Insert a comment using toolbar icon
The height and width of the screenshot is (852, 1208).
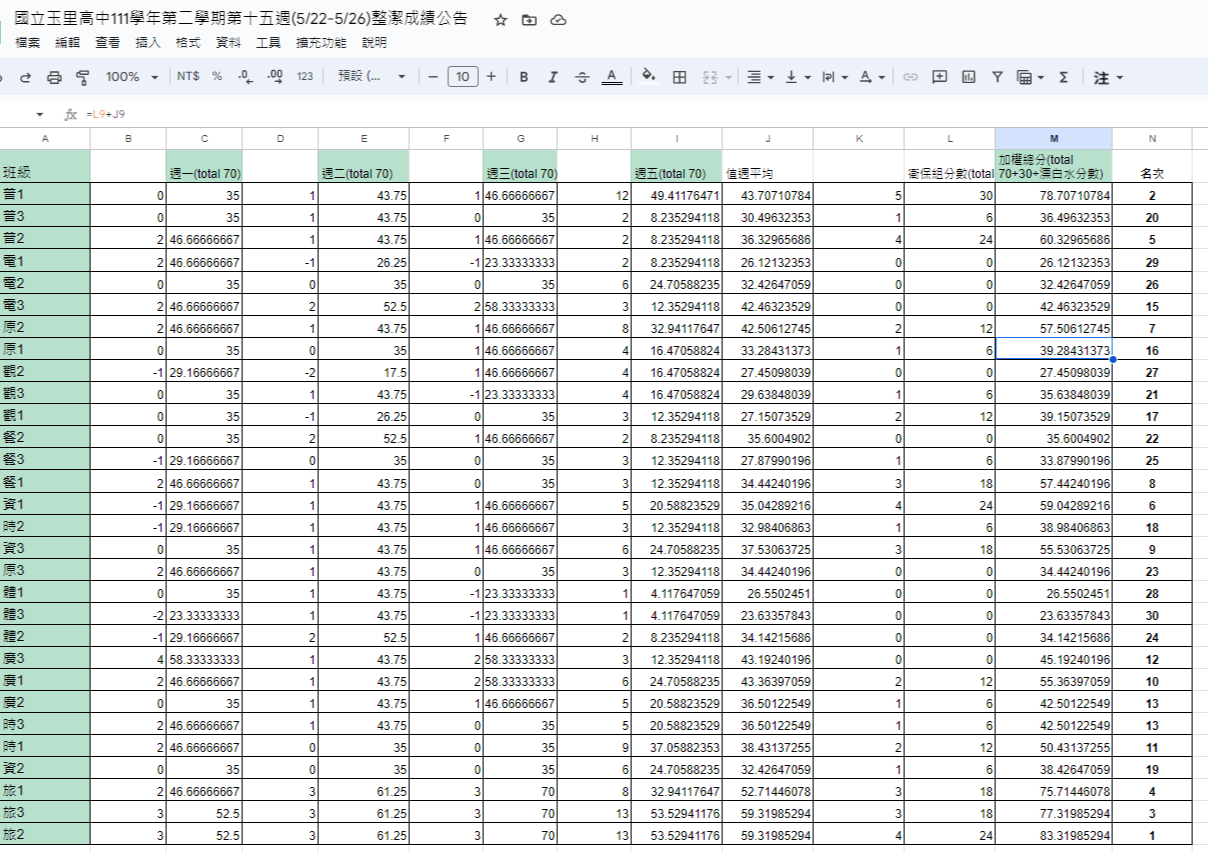click(939, 77)
